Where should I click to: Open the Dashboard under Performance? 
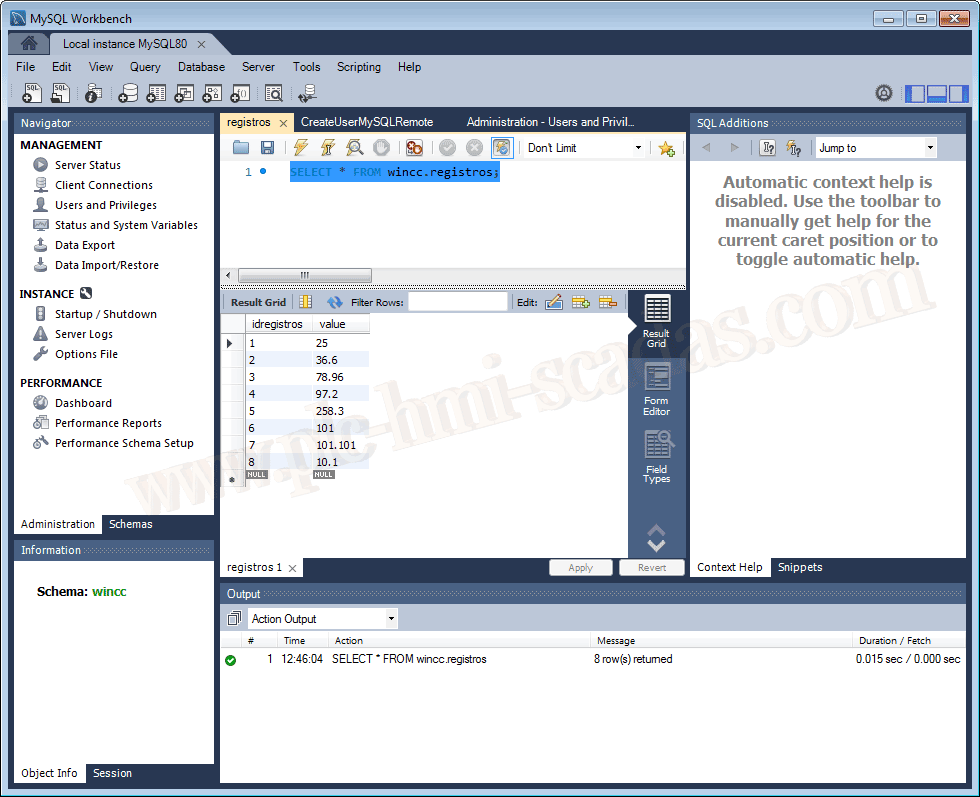coord(83,403)
